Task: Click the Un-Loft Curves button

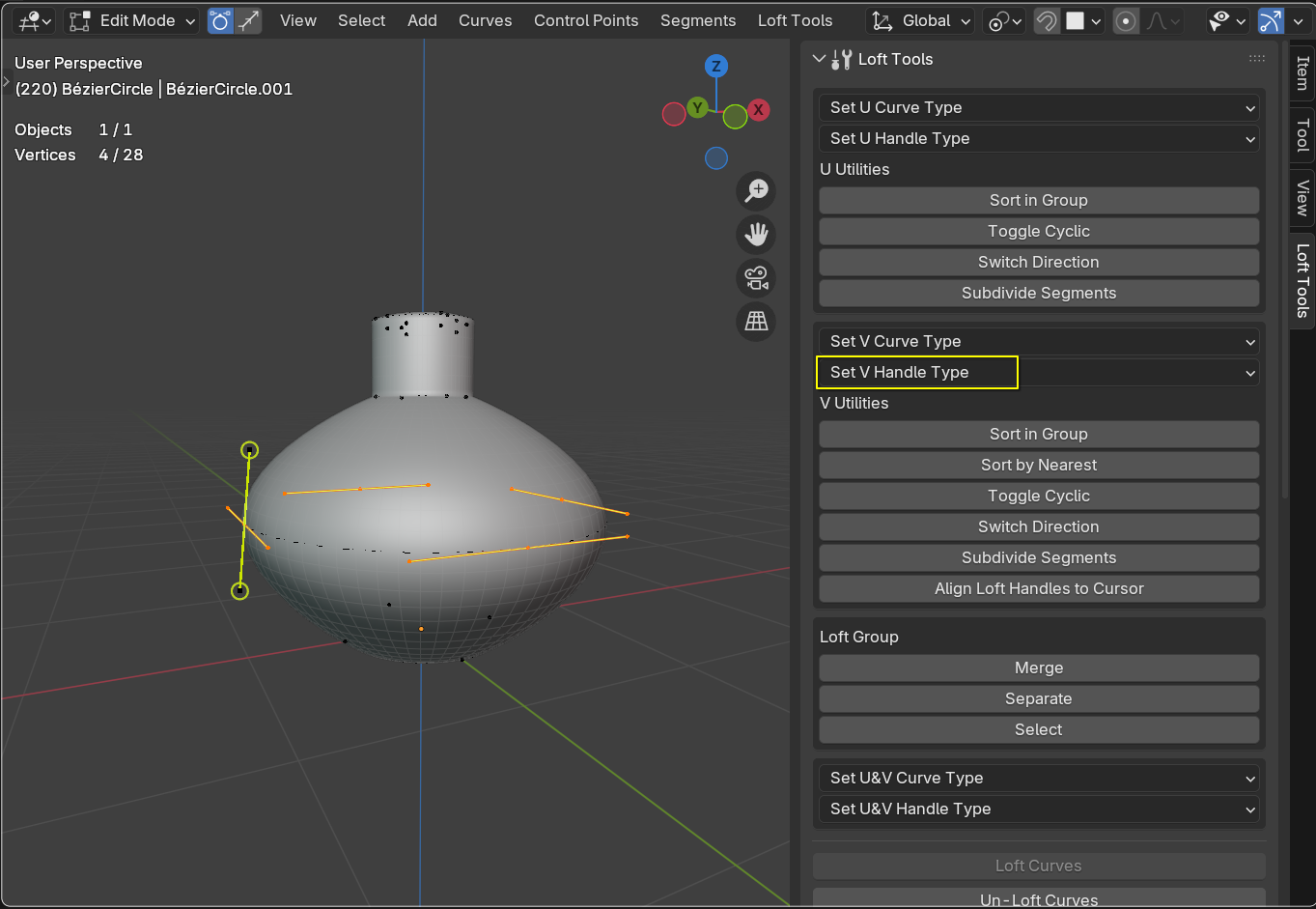Action: point(1039,898)
